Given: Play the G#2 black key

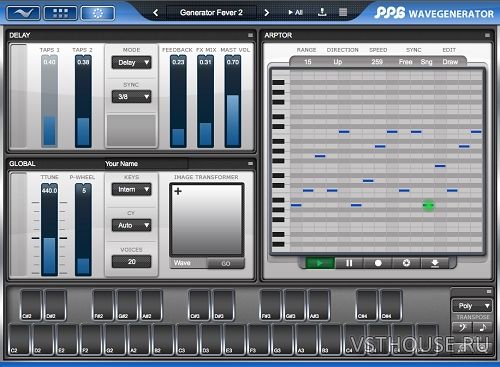Looking at the screenshot, I should pyautogui.click(x=127, y=305).
